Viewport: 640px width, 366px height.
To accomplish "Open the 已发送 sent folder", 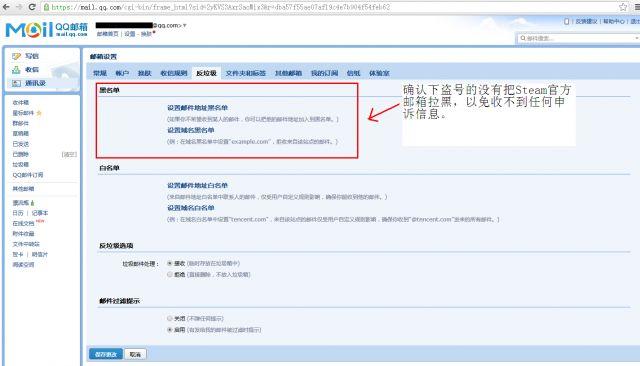I will pos(21,144).
